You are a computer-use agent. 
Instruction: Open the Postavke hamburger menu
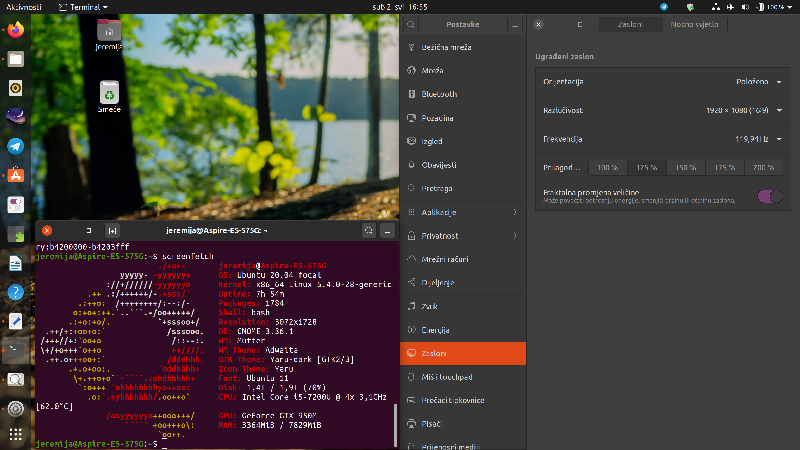tap(515, 24)
